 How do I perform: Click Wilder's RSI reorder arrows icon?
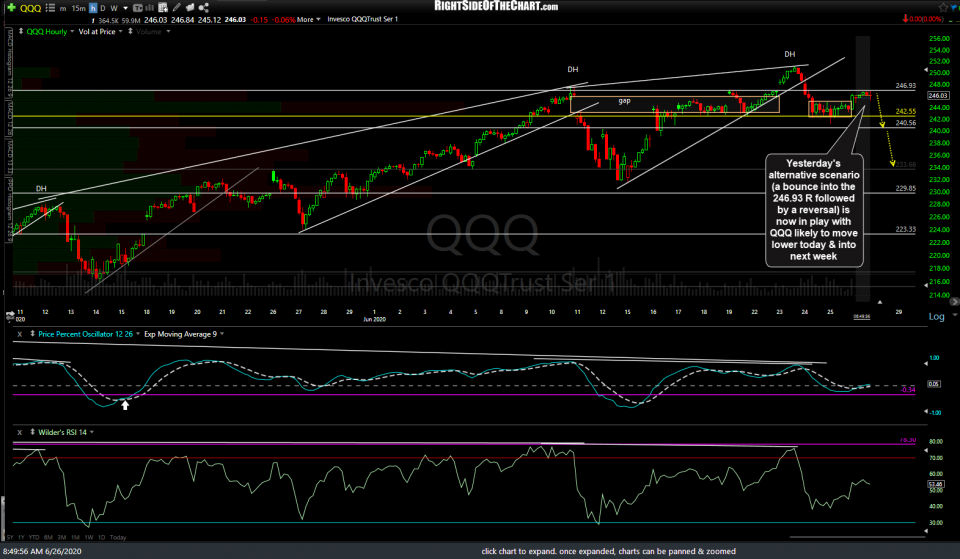click(32, 432)
